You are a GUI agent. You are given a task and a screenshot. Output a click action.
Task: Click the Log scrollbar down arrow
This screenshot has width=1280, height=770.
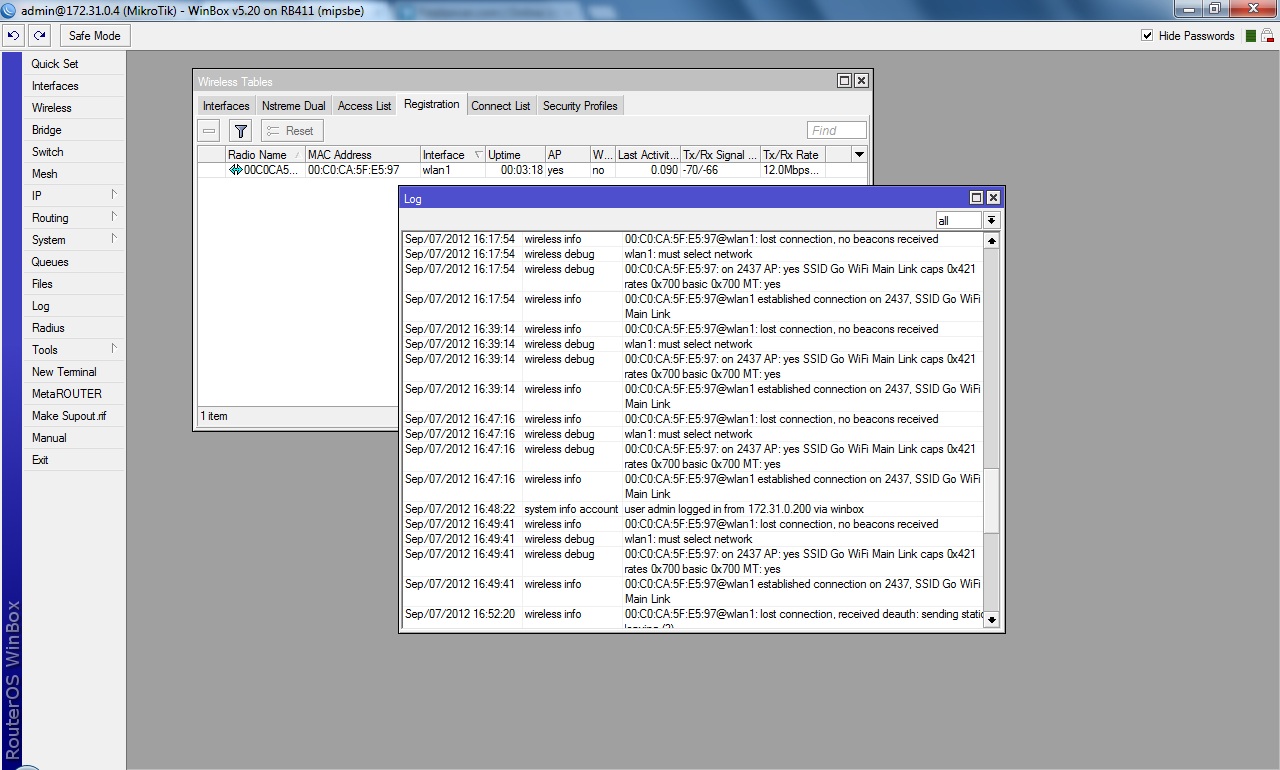[x=991, y=619]
